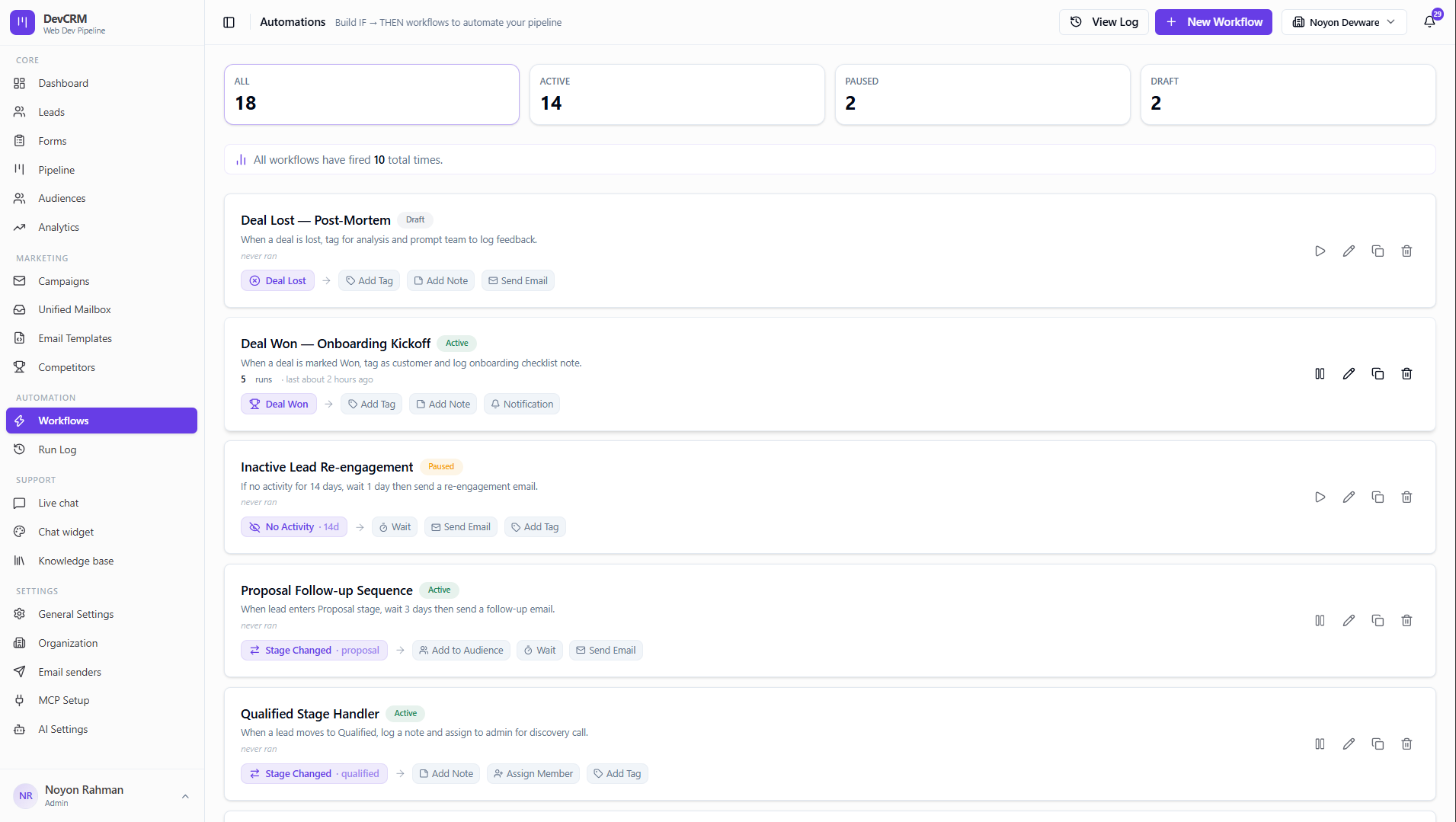Duplicate the Proposal Follow-up Sequence workflow
Viewport: 1456px width, 822px height.
pyautogui.click(x=1378, y=620)
